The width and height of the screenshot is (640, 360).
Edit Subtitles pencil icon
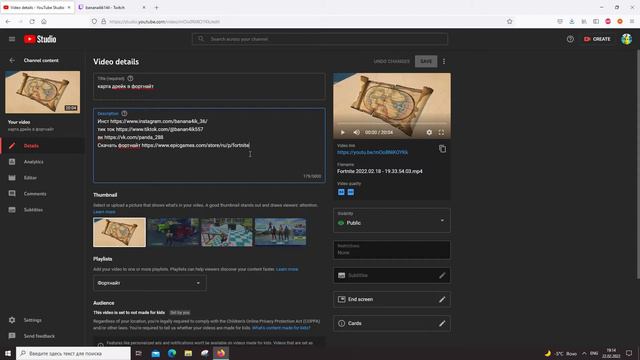click(x=442, y=276)
